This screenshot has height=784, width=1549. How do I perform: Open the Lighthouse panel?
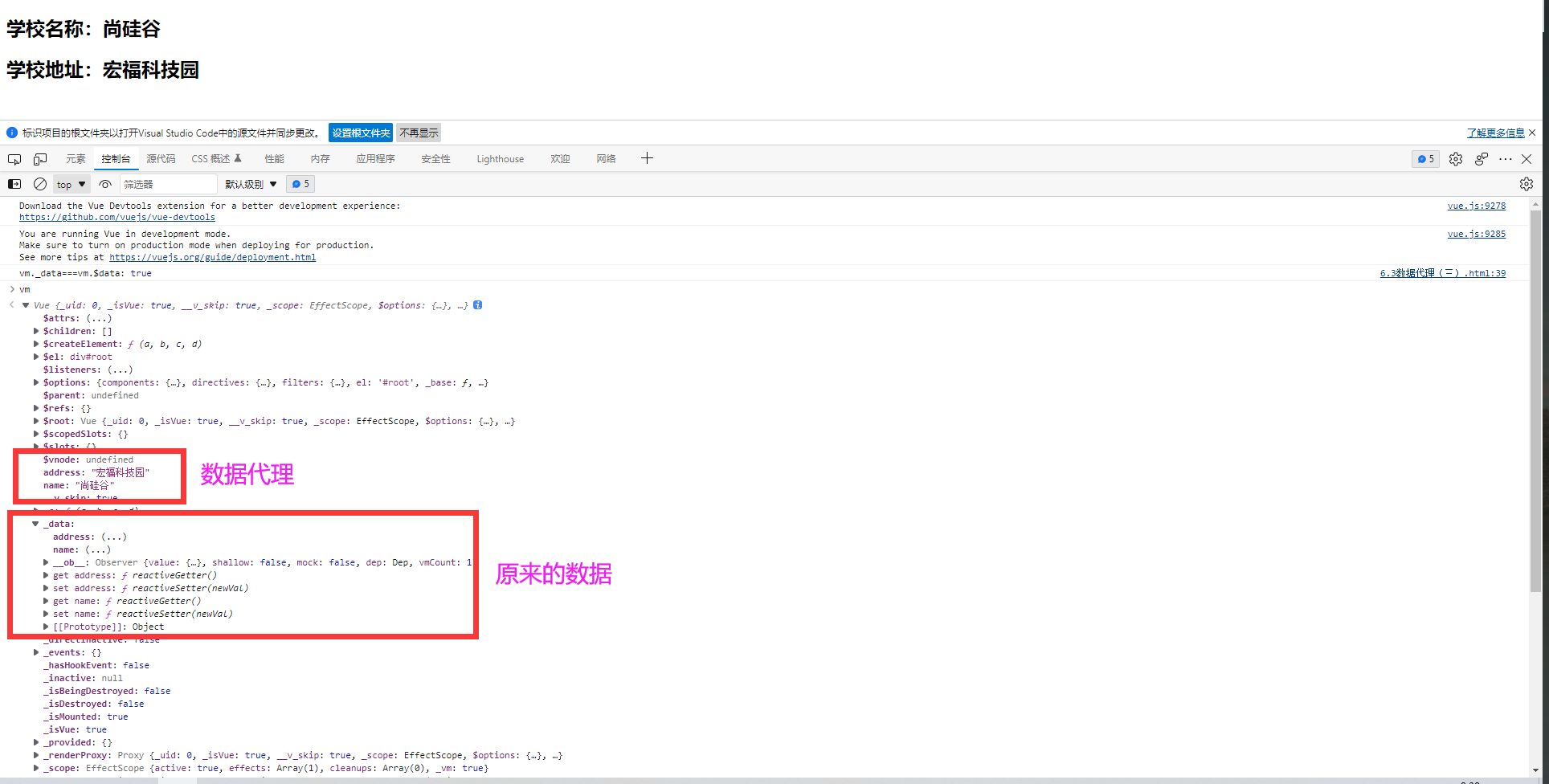coord(500,158)
